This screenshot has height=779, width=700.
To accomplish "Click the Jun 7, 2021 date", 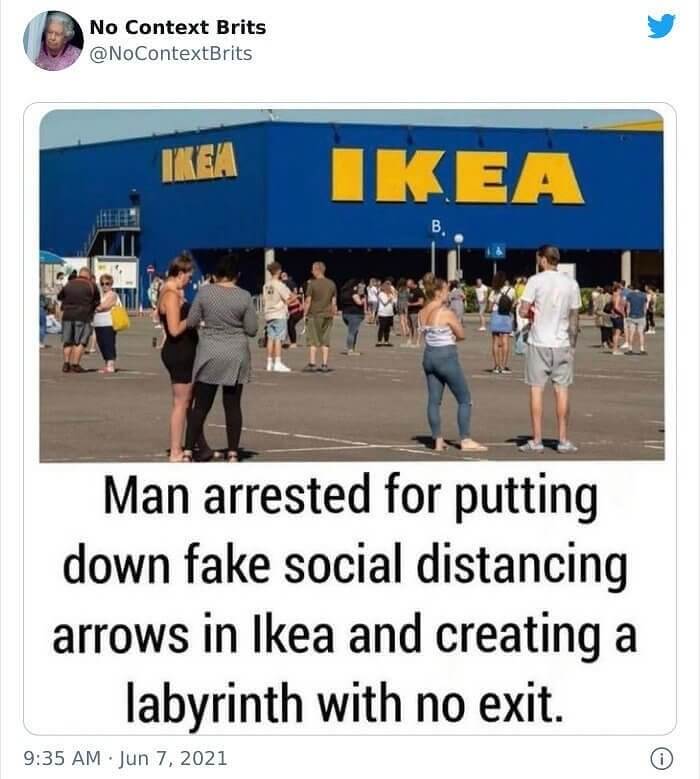I will click(172, 758).
